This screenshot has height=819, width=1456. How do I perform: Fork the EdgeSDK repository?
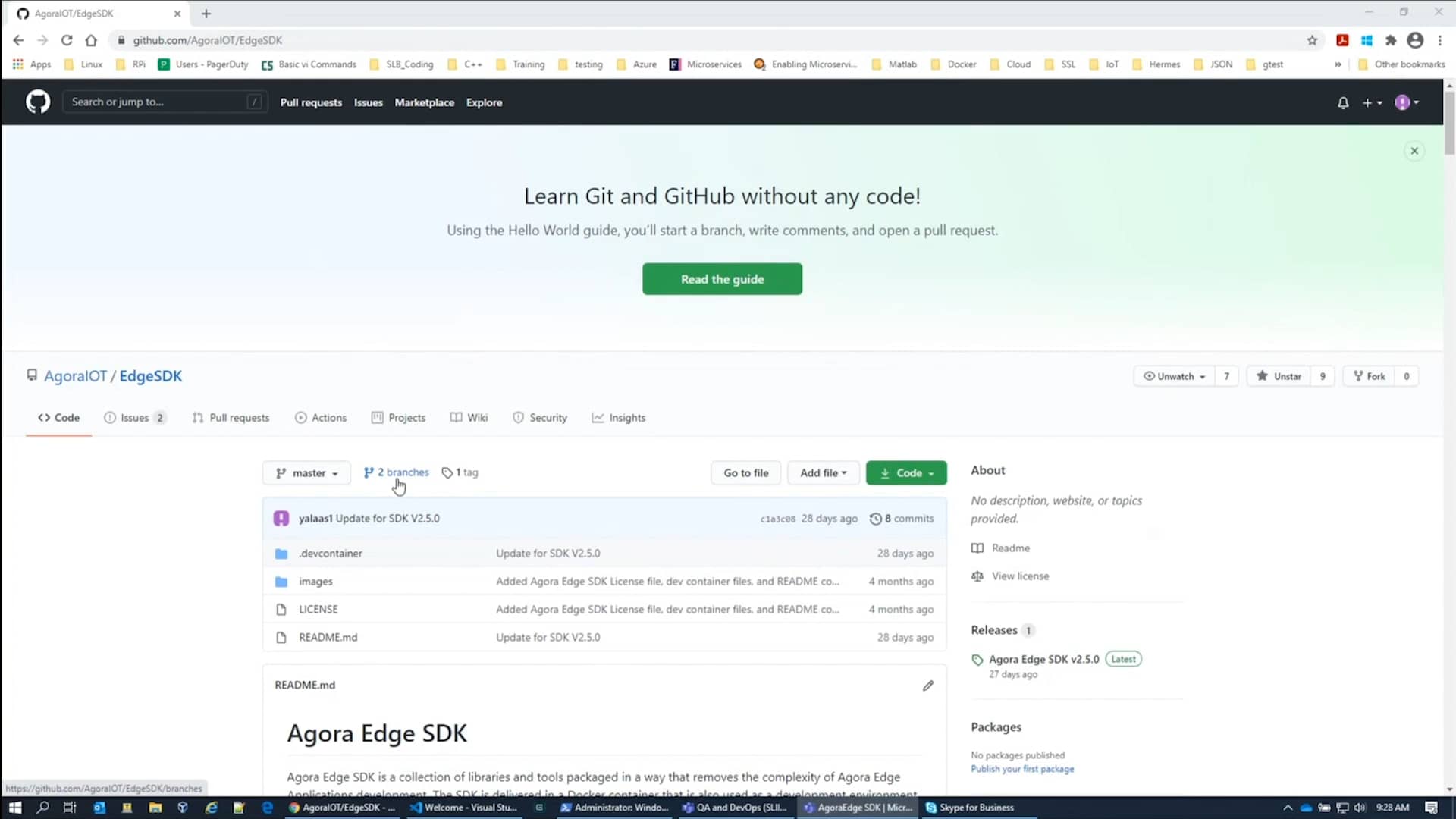[1370, 375]
